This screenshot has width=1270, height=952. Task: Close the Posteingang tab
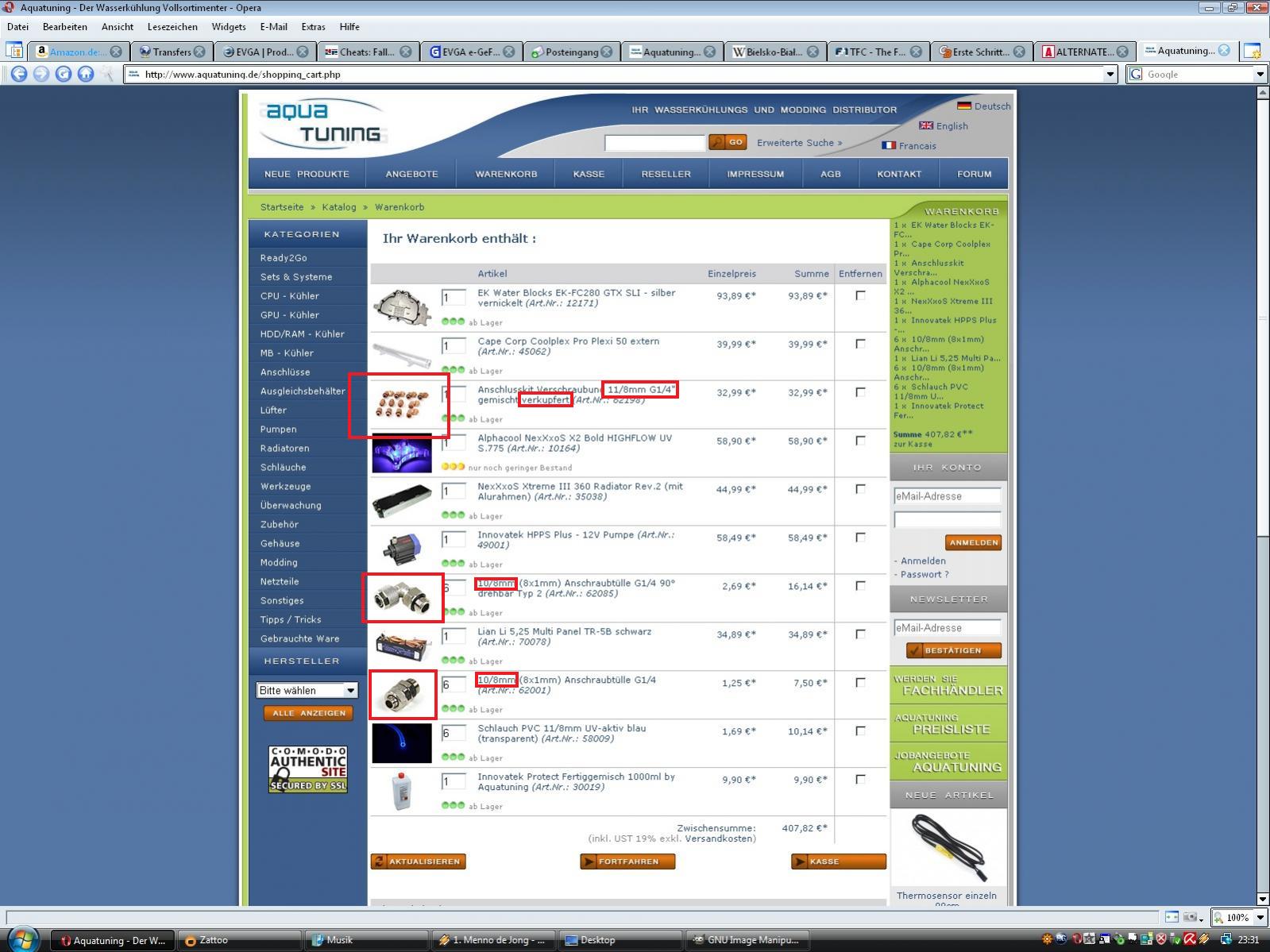coord(607,52)
